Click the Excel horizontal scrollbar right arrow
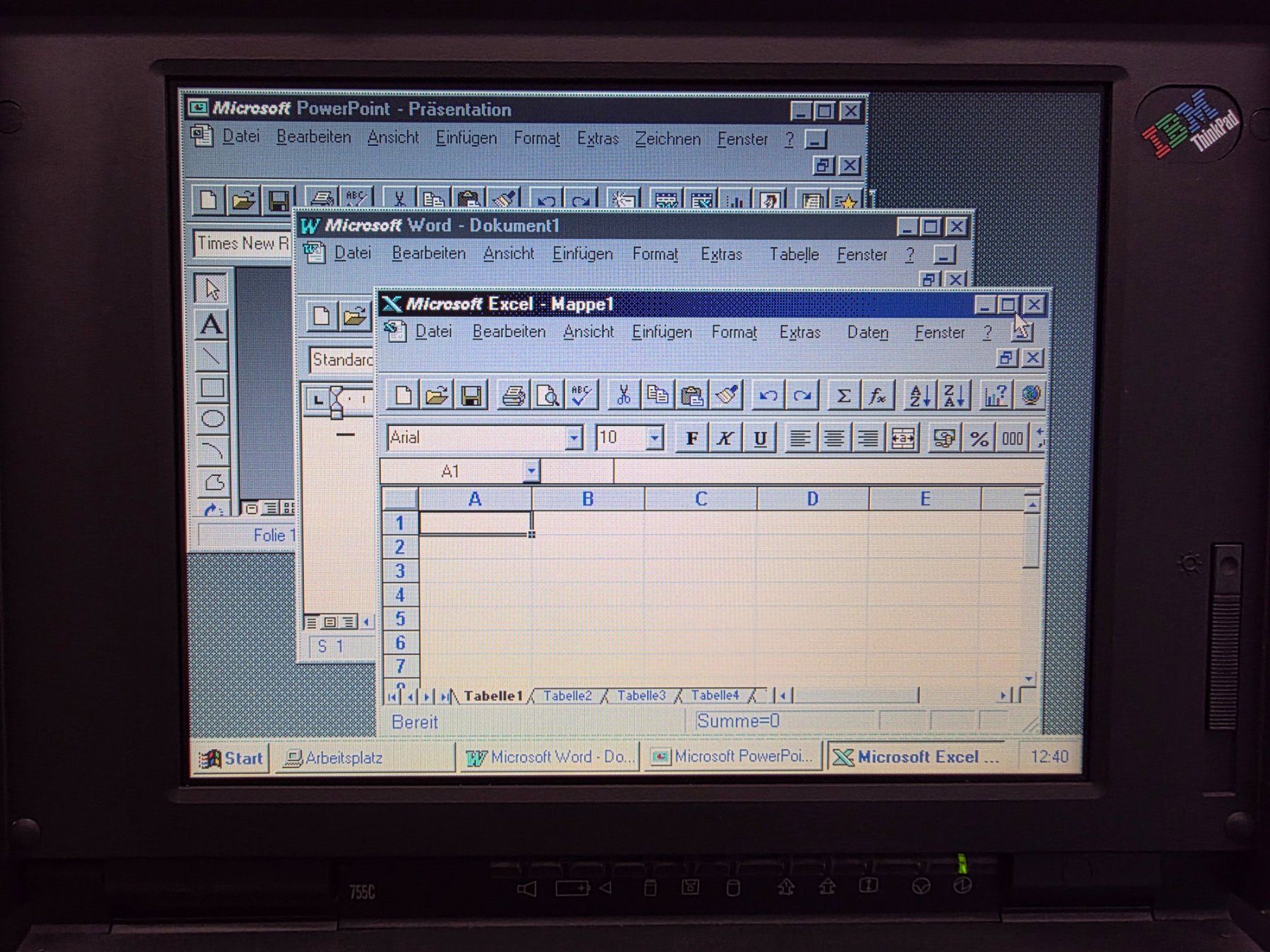The height and width of the screenshot is (952, 1270). pyautogui.click(x=1003, y=695)
